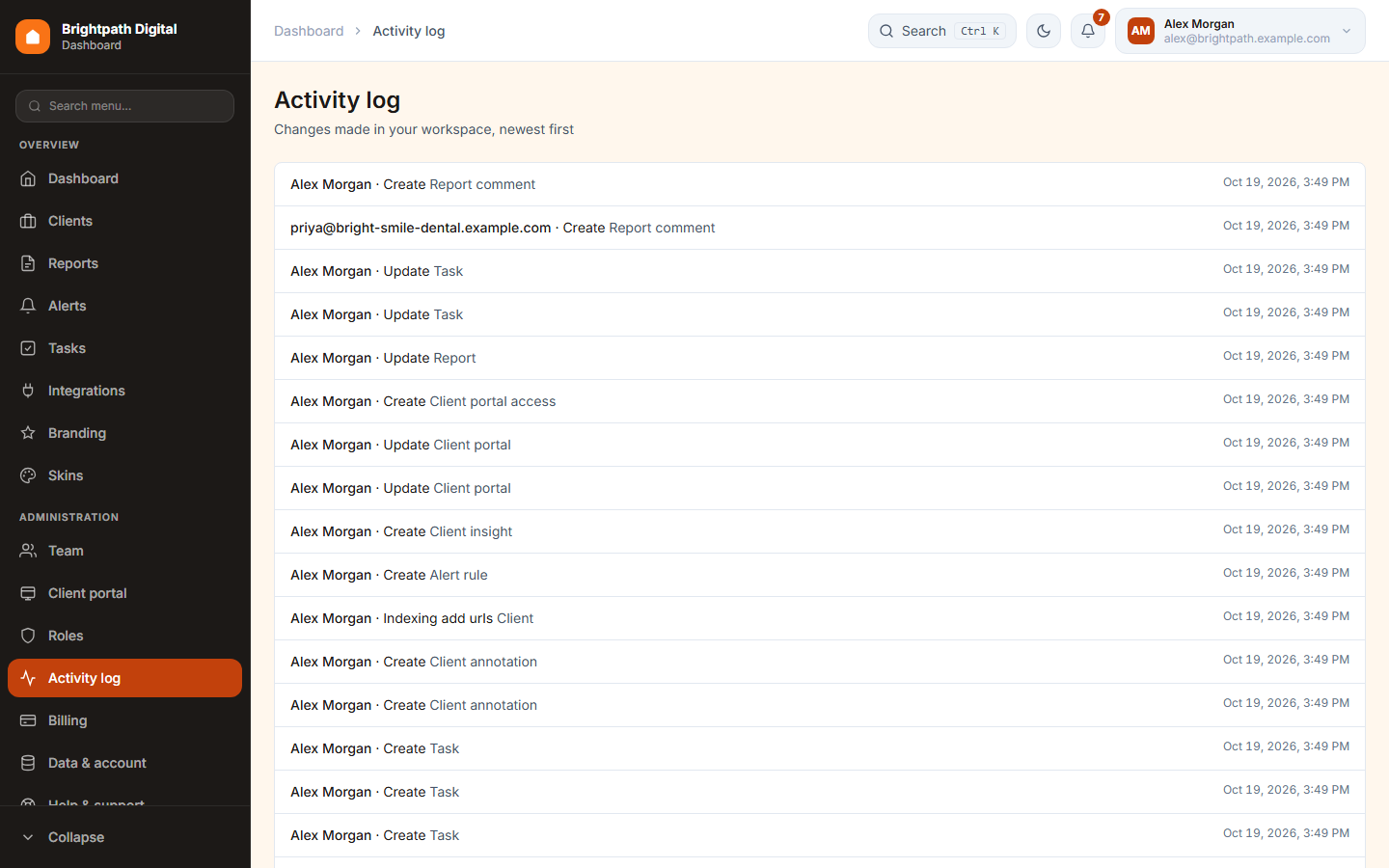The height and width of the screenshot is (868, 1389).
Task: Open Tasks in the sidebar menu
Action: click(x=124, y=348)
